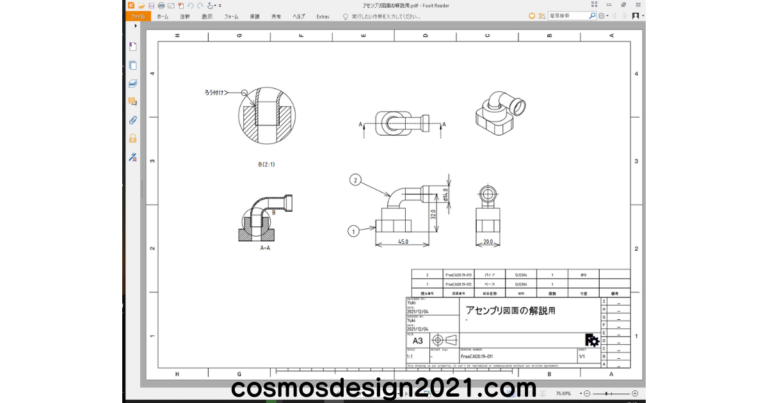
Task: Click zoom in plus button
Action: (x=633, y=393)
